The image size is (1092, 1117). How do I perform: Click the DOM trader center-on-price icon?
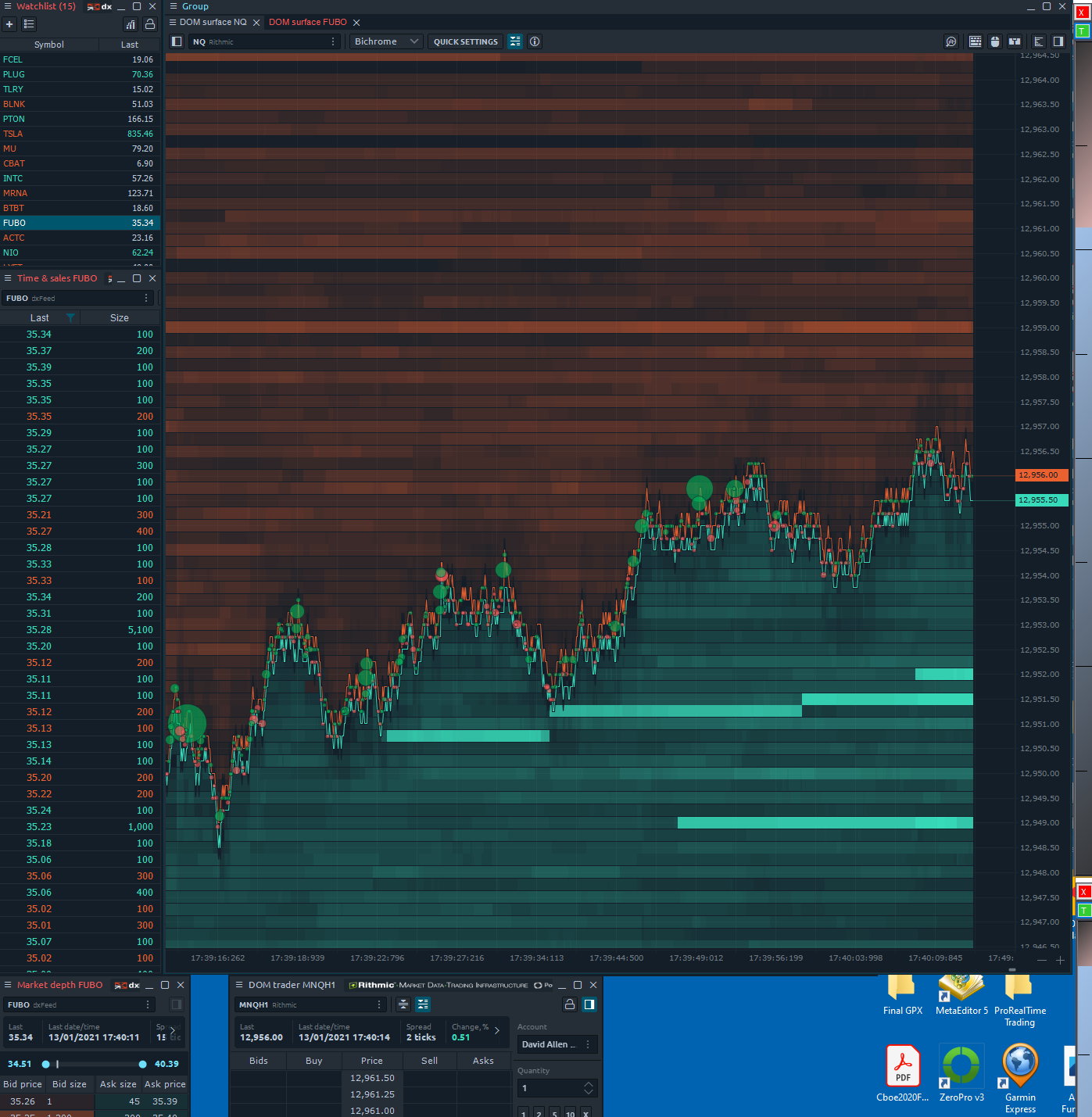click(x=403, y=1004)
